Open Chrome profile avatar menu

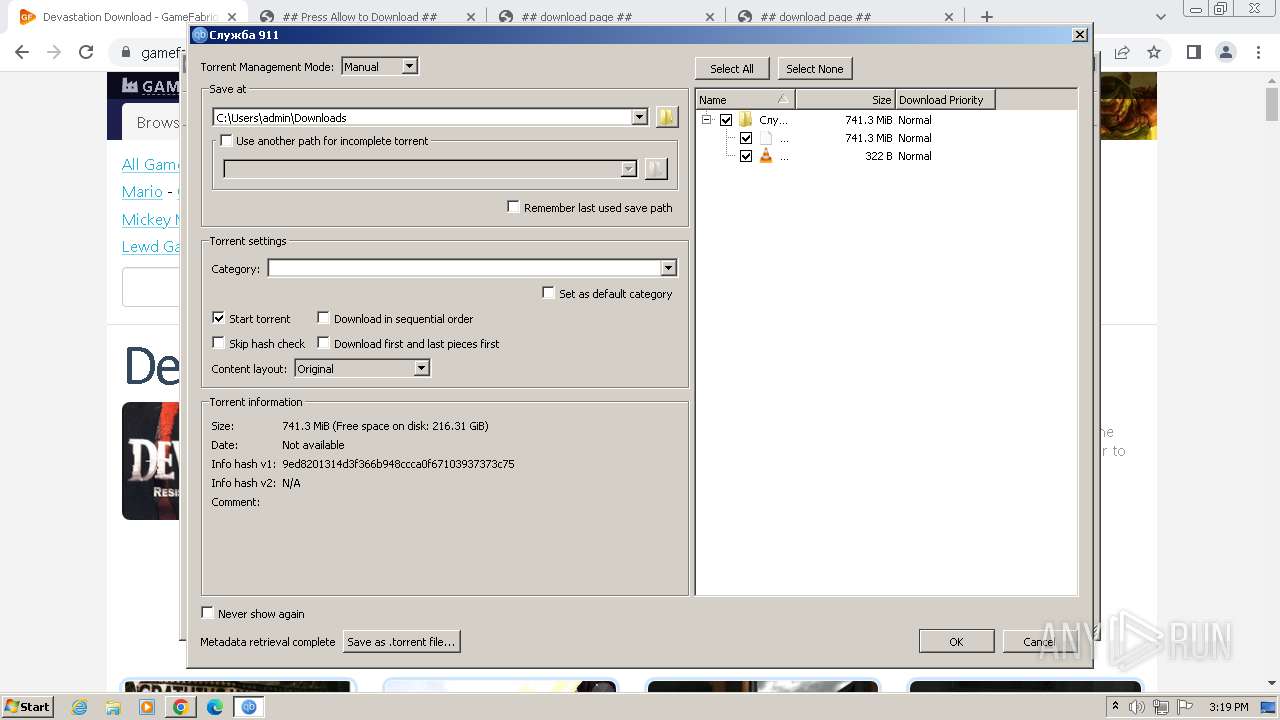1226,52
